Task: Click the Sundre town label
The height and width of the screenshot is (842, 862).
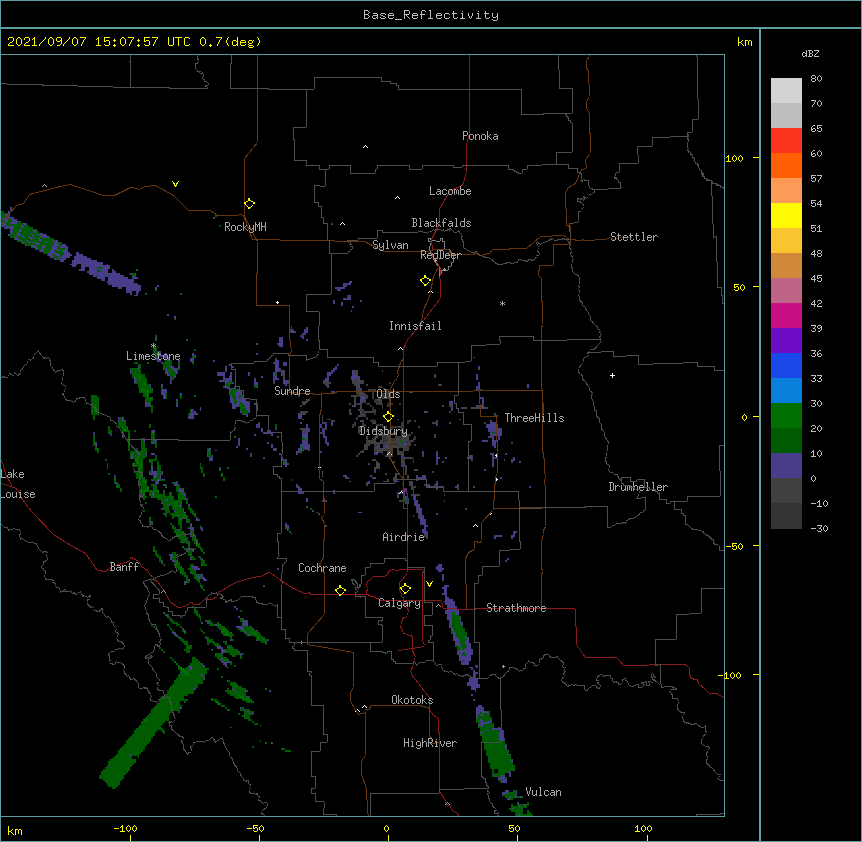Action: [x=292, y=391]
